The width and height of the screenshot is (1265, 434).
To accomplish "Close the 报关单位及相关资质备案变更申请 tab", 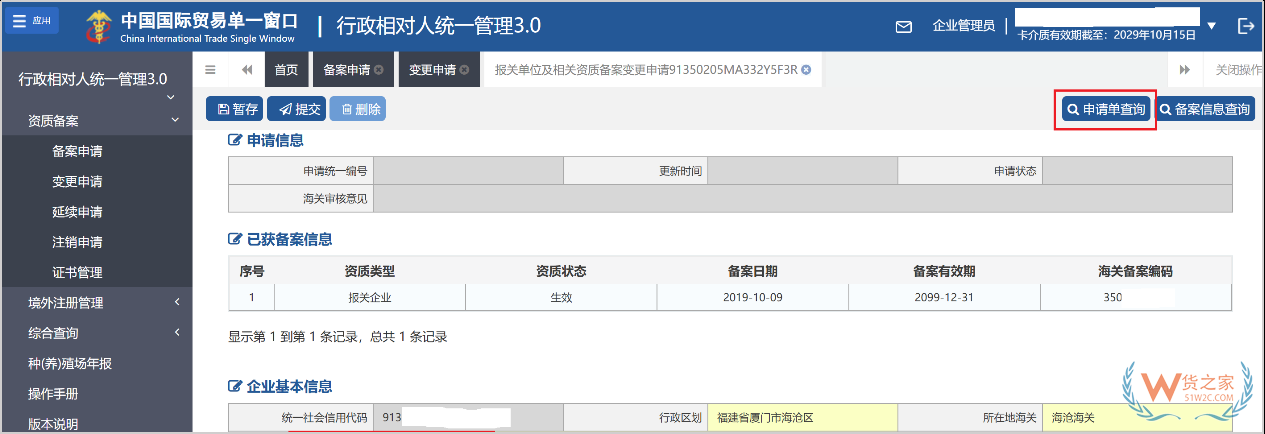I will coord(806,70).
